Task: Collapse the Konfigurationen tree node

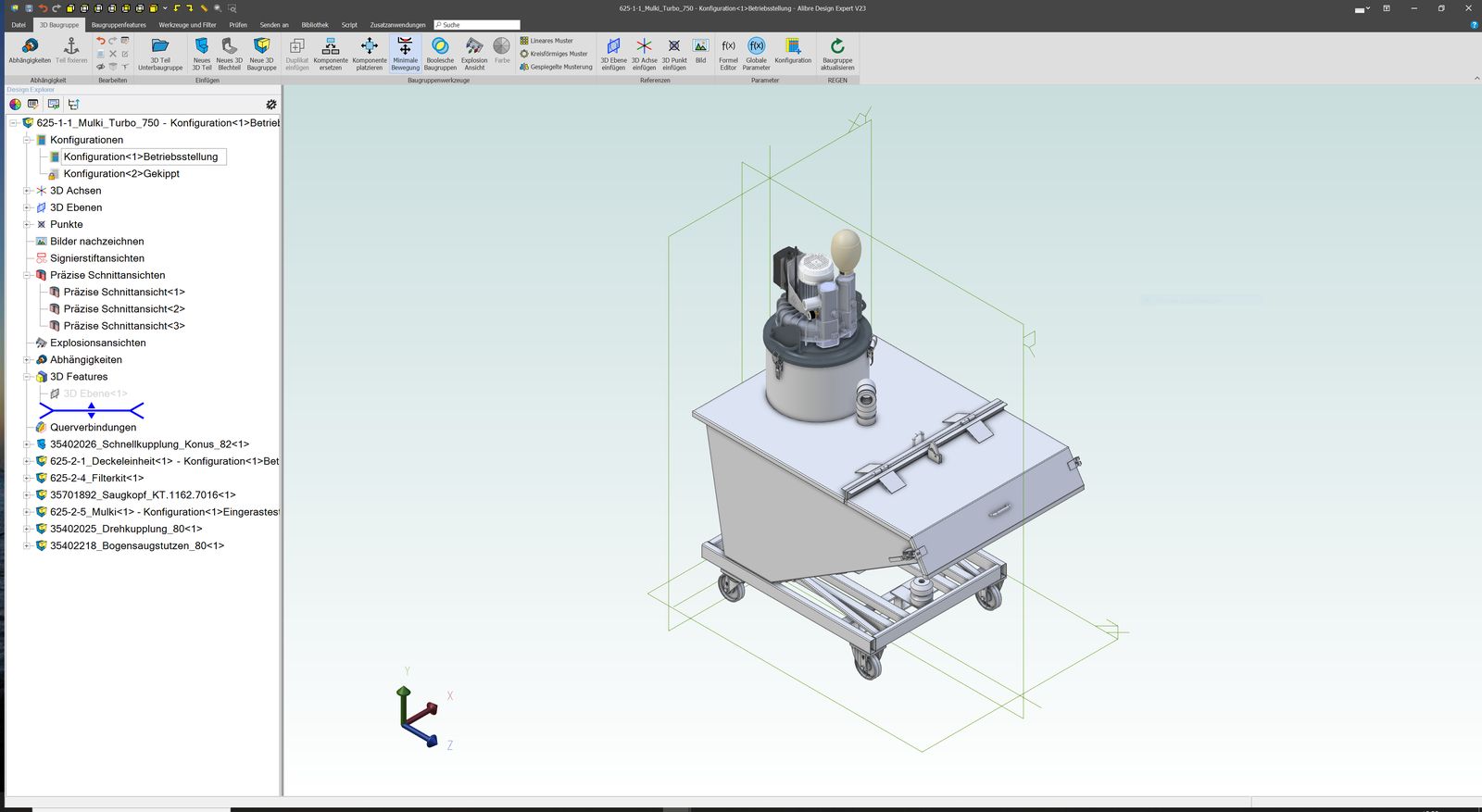Action: (27, 140)
